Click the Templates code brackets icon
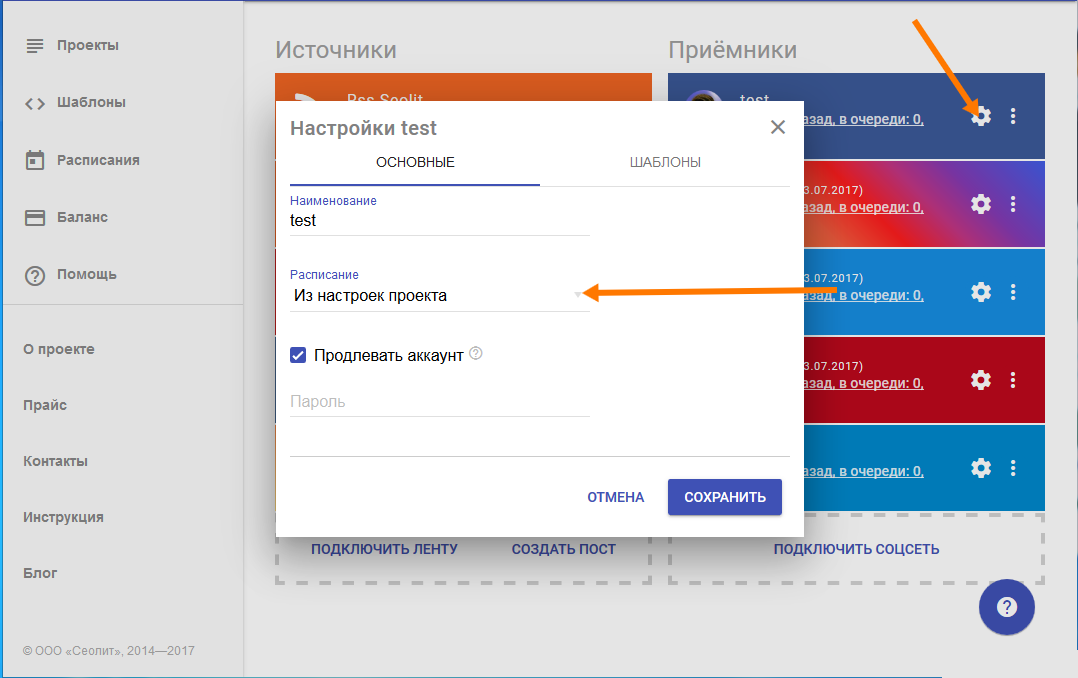This screenshot has height=678, width=1078. tap(35, 103)
